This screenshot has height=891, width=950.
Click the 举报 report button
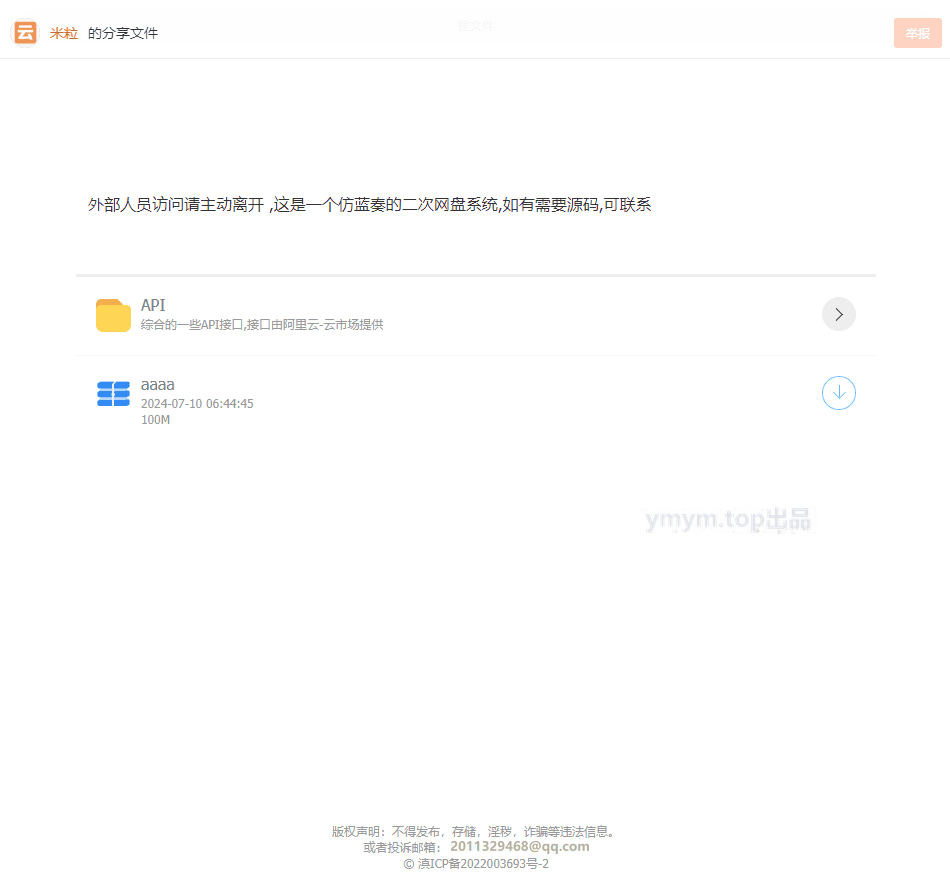click(x=917, y=33)
